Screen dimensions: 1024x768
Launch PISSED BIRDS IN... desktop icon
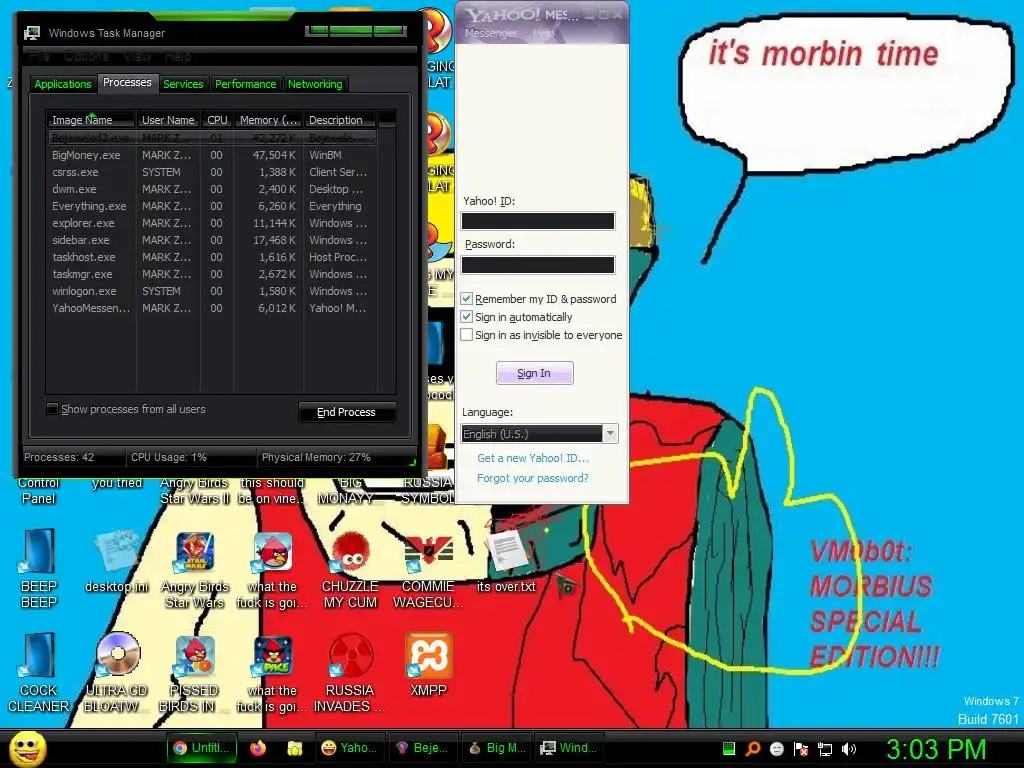click(195, 673)
